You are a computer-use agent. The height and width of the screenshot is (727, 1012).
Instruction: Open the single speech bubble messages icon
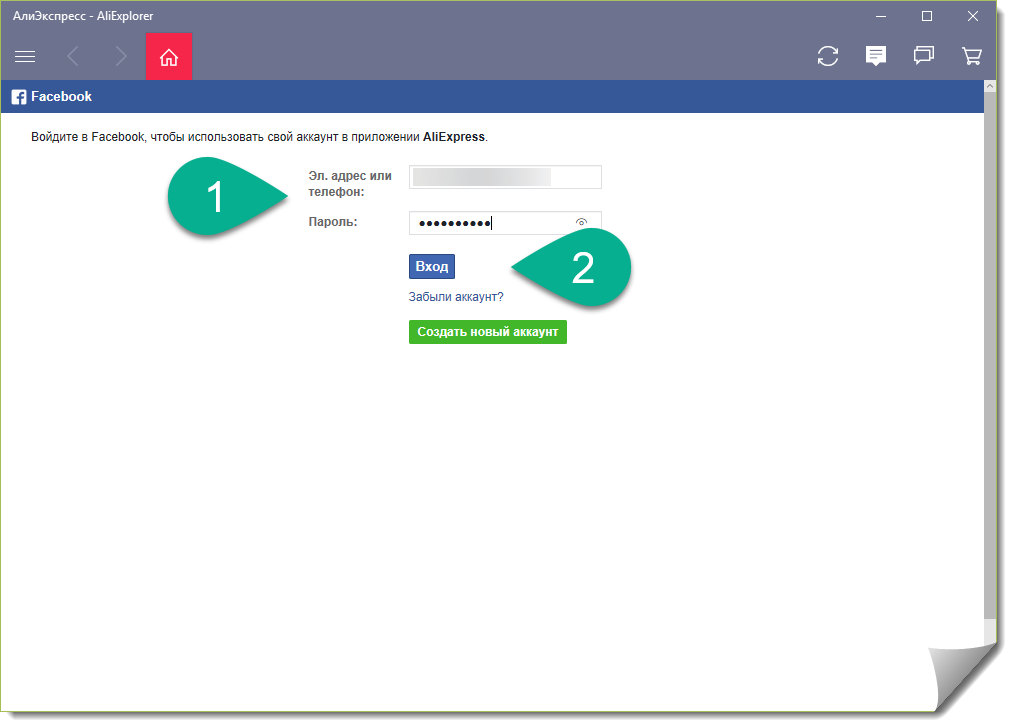coord(876,57)
